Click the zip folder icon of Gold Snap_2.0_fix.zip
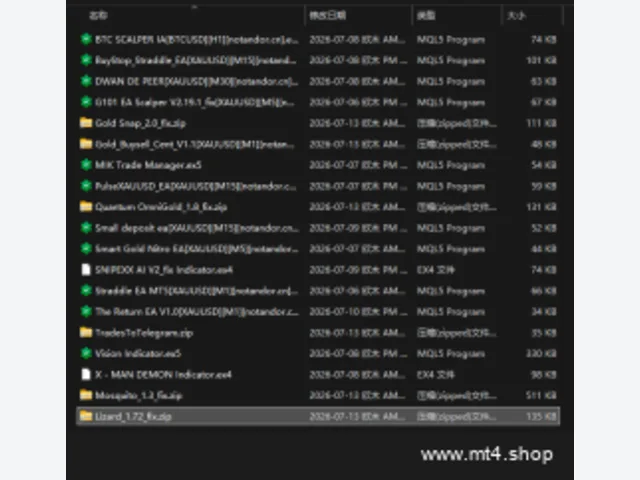 pyautogui.click(x=86, y=123)
